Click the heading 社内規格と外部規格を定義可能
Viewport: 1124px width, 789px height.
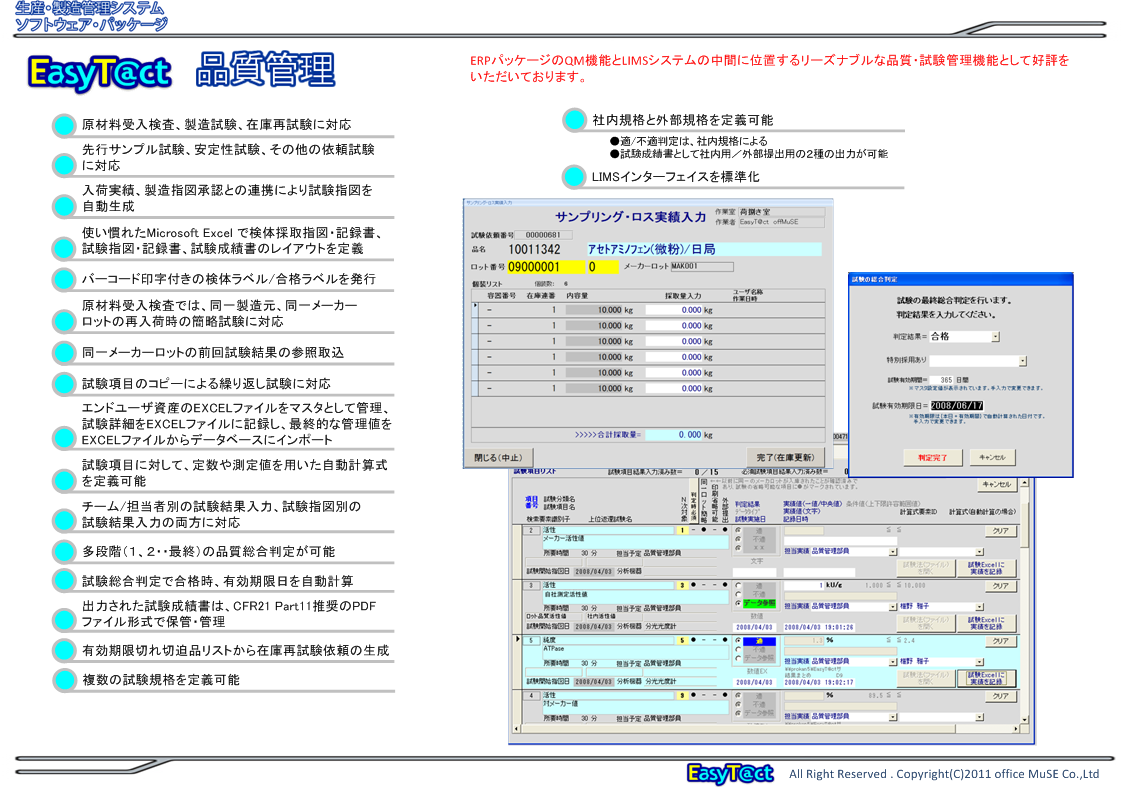682,120
